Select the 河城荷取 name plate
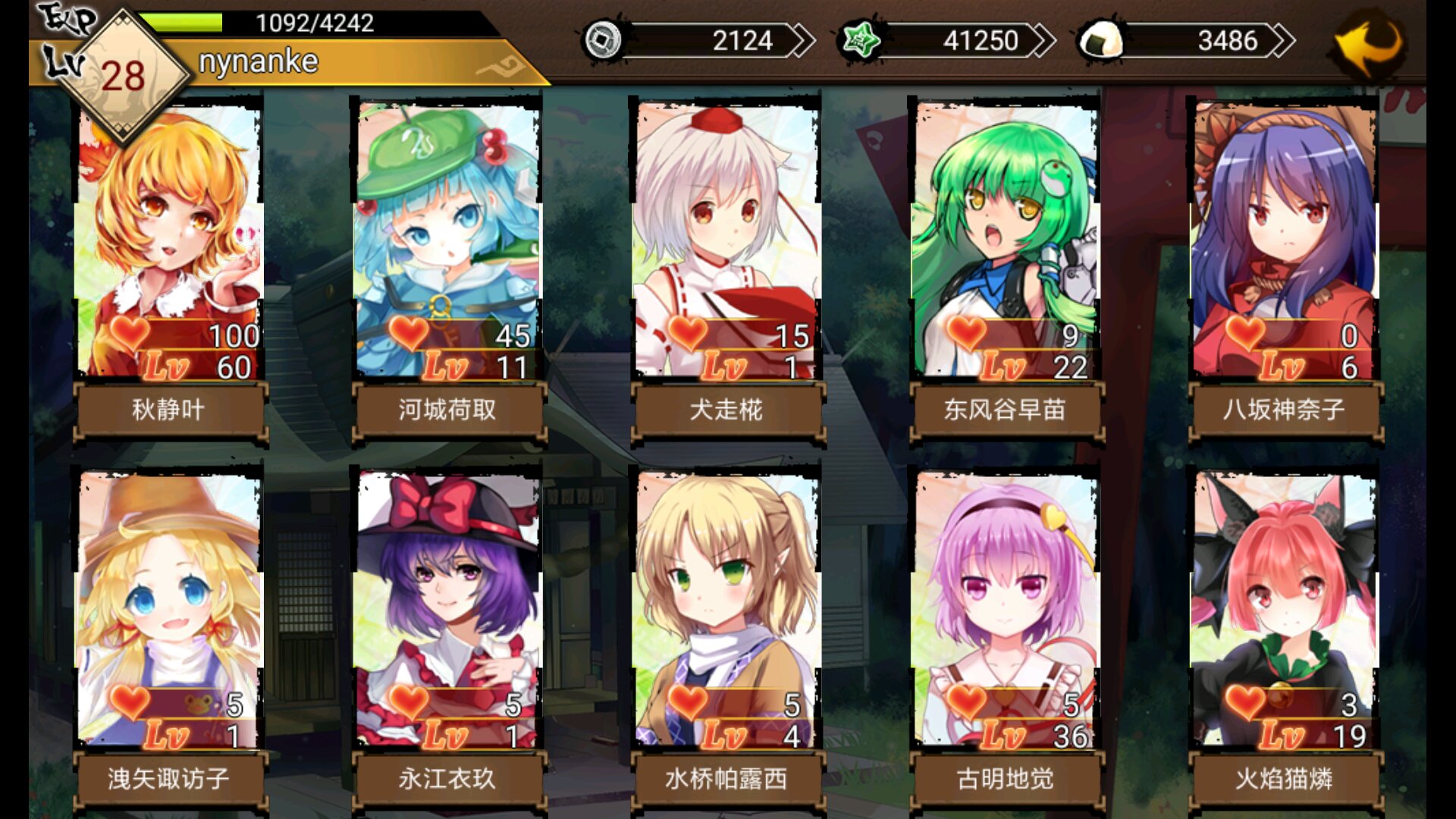The image size is (1456, 819). [447, 410]
